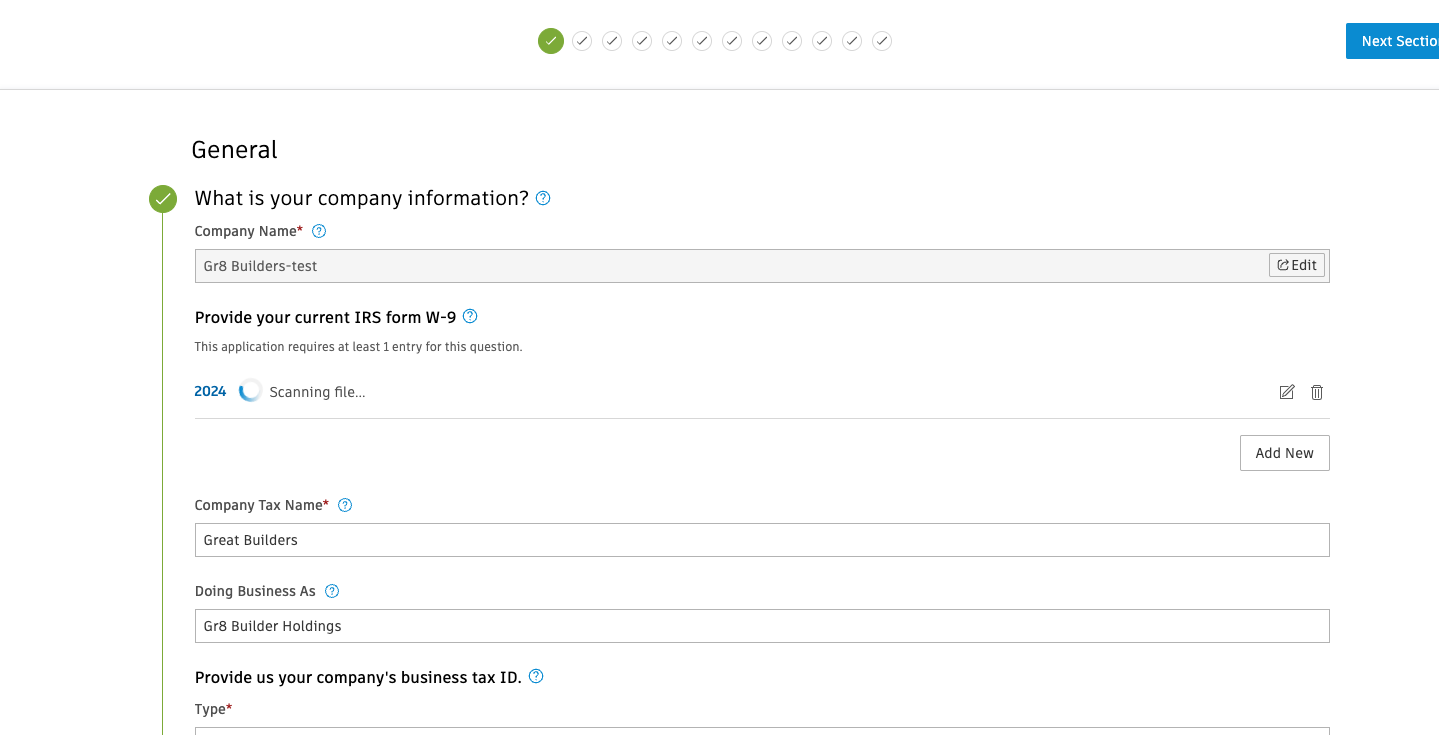Click the first green completed step circle

pyautogui.click(x=551, y=41)
